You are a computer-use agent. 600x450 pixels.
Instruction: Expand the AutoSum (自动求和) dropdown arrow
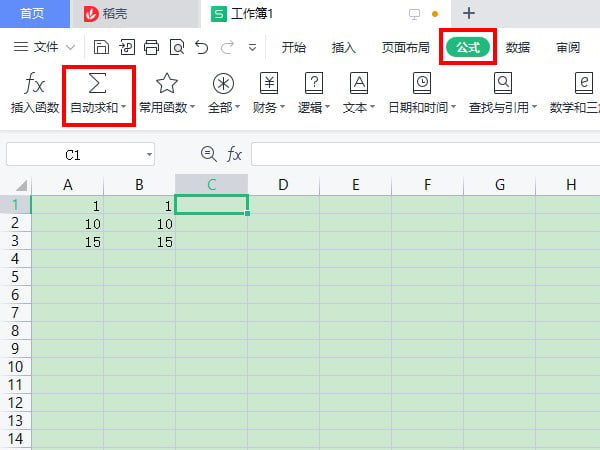(123, 108)
